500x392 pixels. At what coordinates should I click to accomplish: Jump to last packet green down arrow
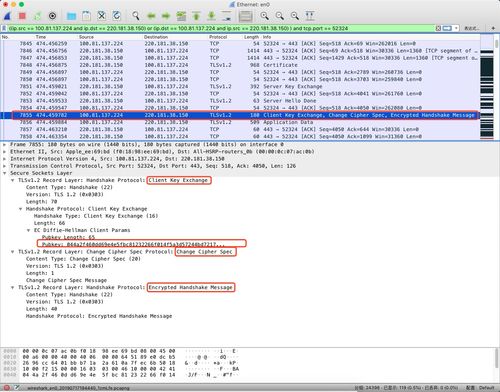pyautogui.click(x=211, y=16)
